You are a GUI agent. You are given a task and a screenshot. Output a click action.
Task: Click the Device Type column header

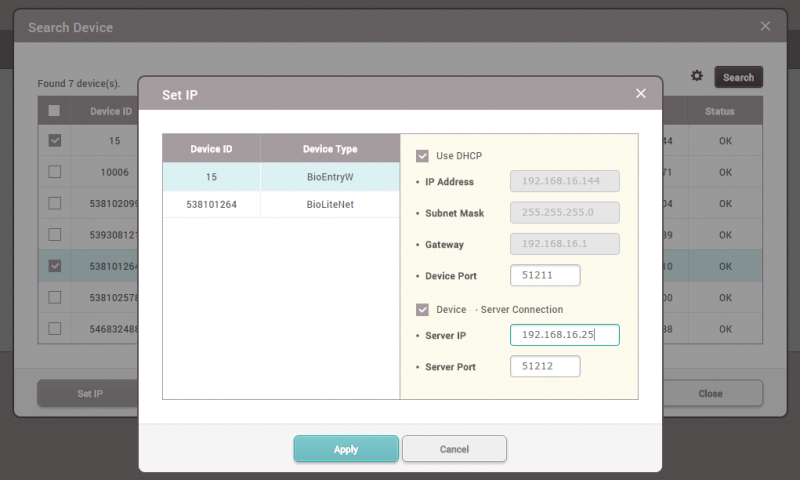tap(330, 149)
